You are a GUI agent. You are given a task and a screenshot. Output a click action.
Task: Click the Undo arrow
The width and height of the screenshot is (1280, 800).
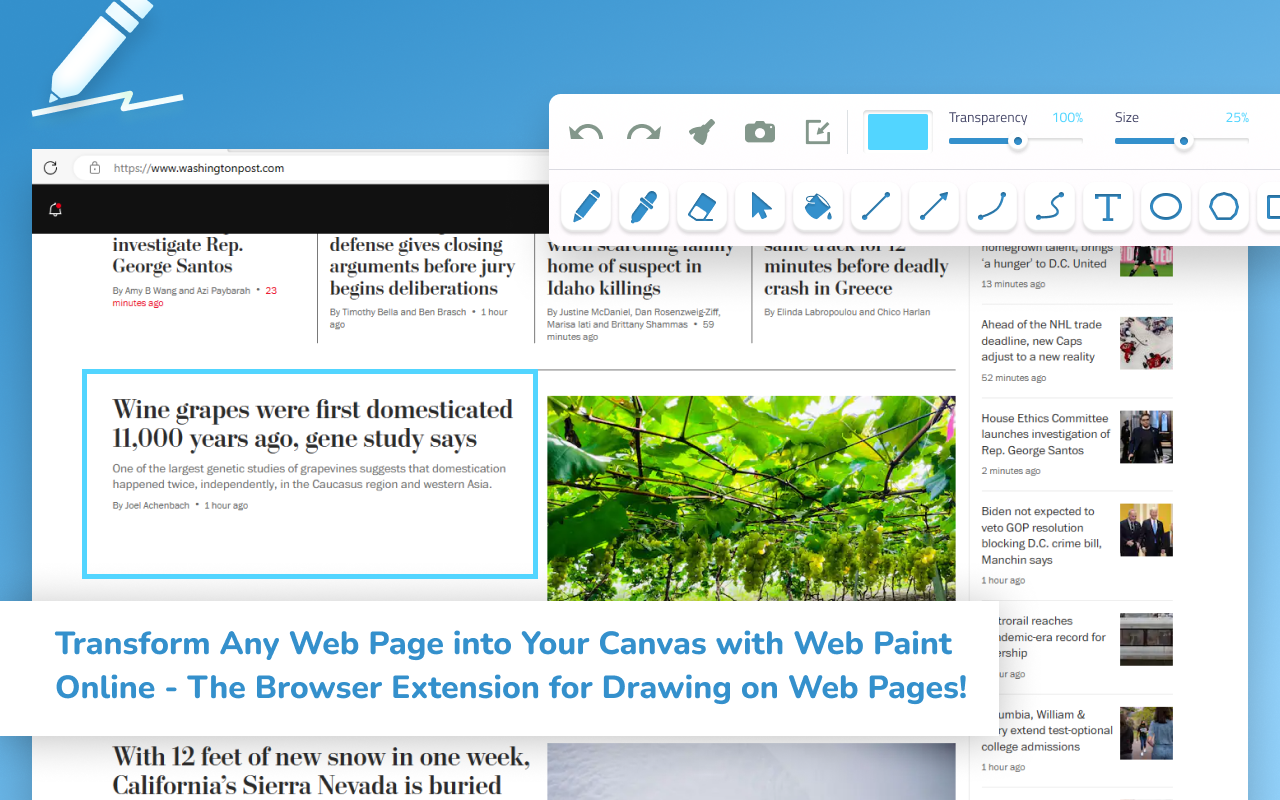click(x=585, y=131)
